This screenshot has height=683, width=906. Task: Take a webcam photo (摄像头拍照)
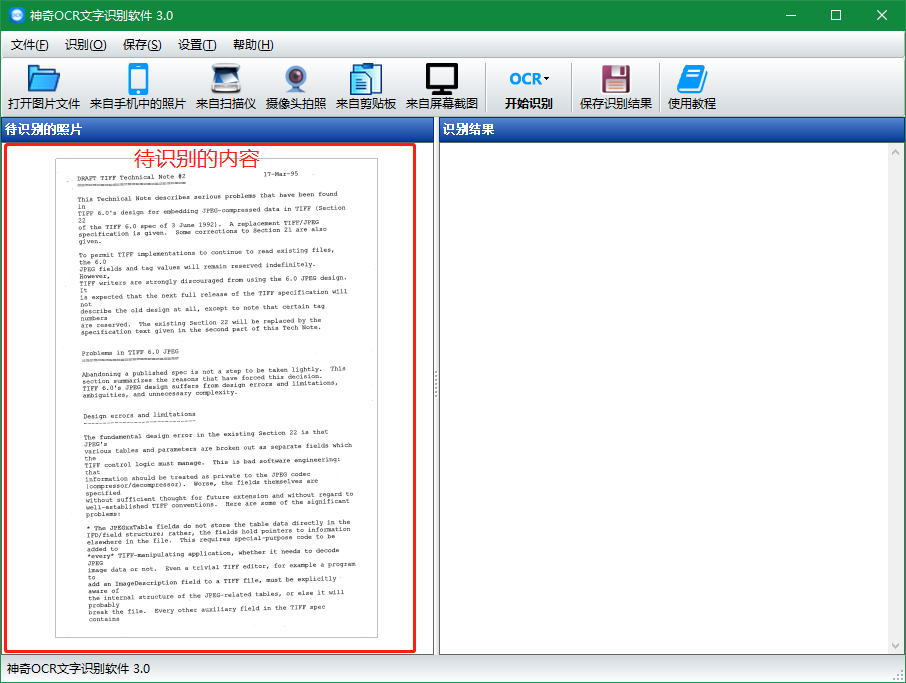click(x=296, y=87)
